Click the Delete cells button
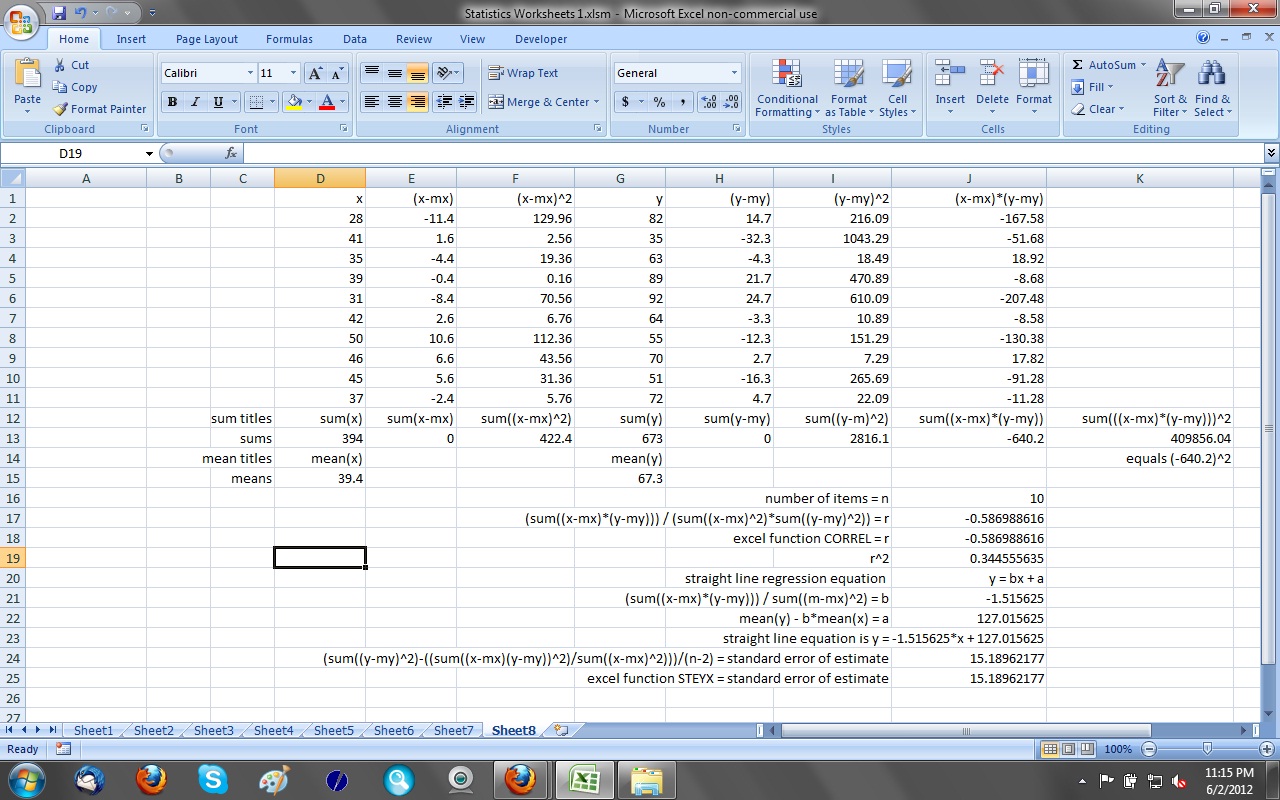 992,88
